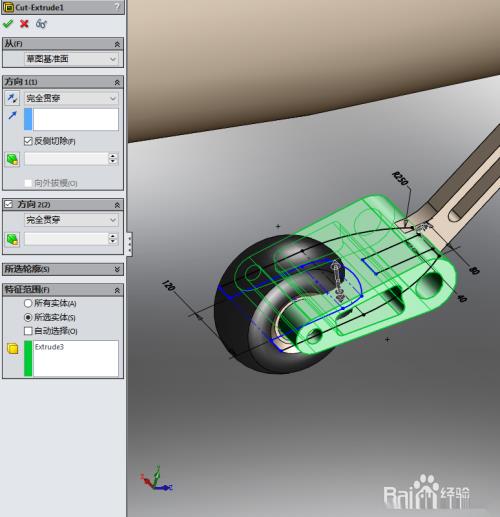Collapse the 特征范围(F) section

tap(117, 291)
